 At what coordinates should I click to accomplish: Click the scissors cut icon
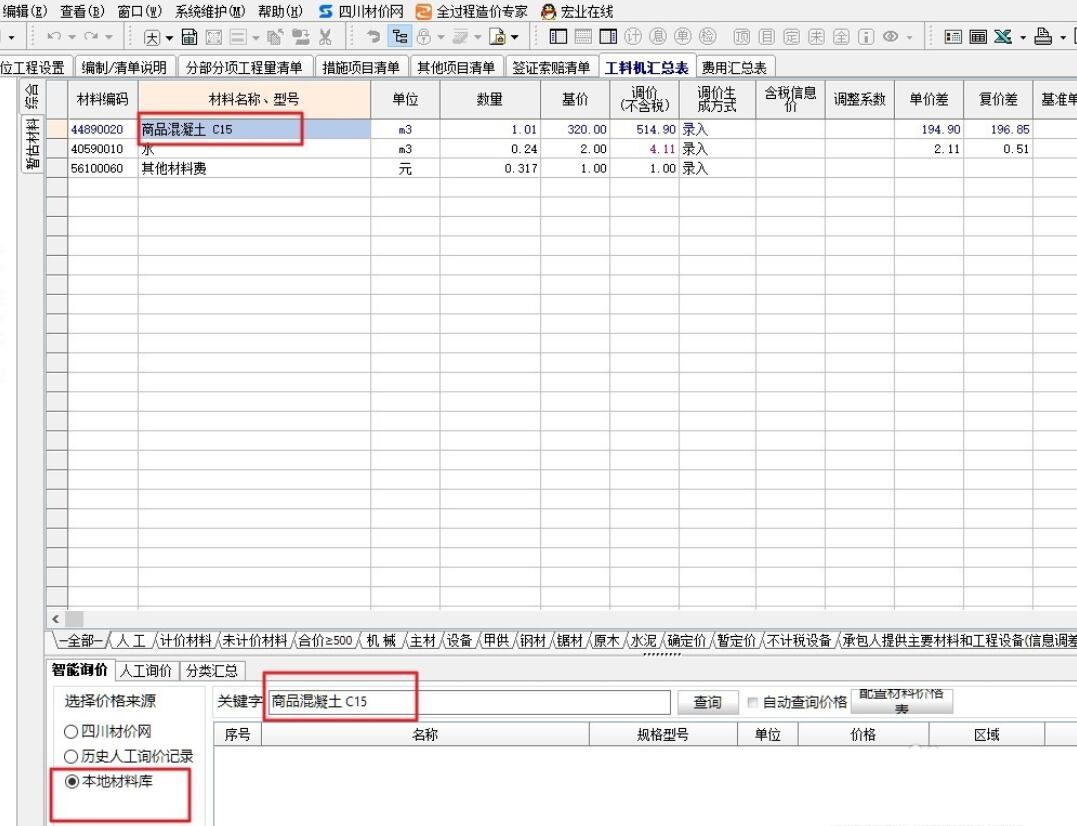[x=326, y=36]
